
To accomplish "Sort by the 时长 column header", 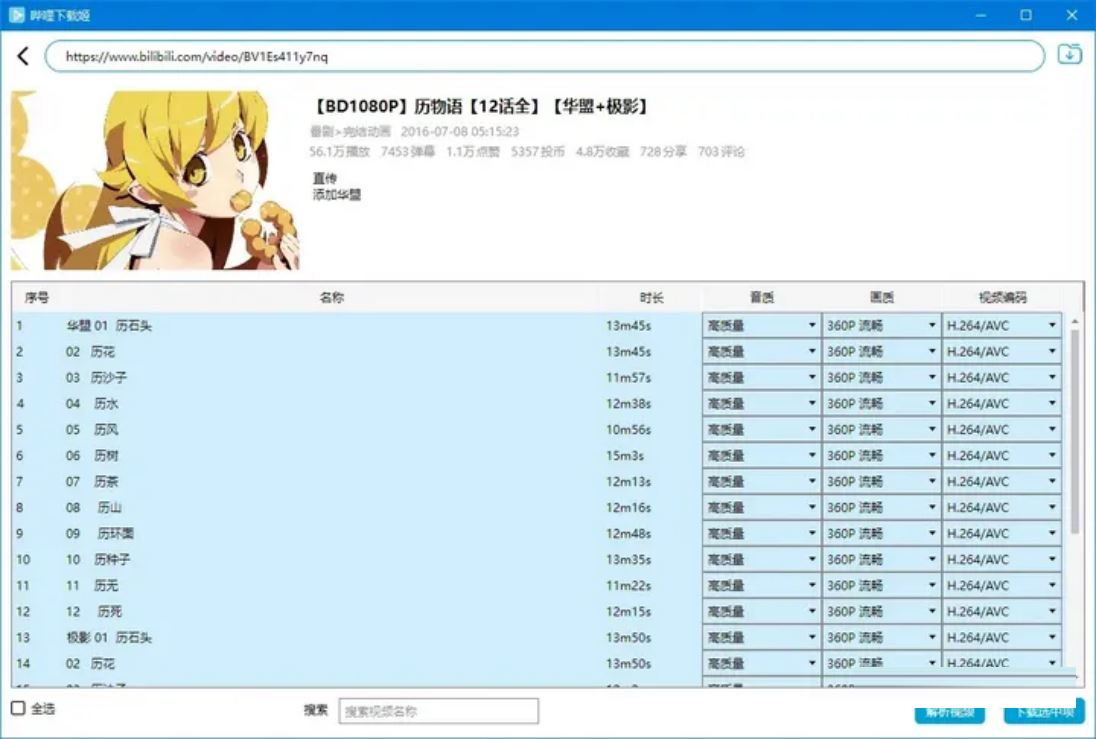I will click(x=651, y=298).
